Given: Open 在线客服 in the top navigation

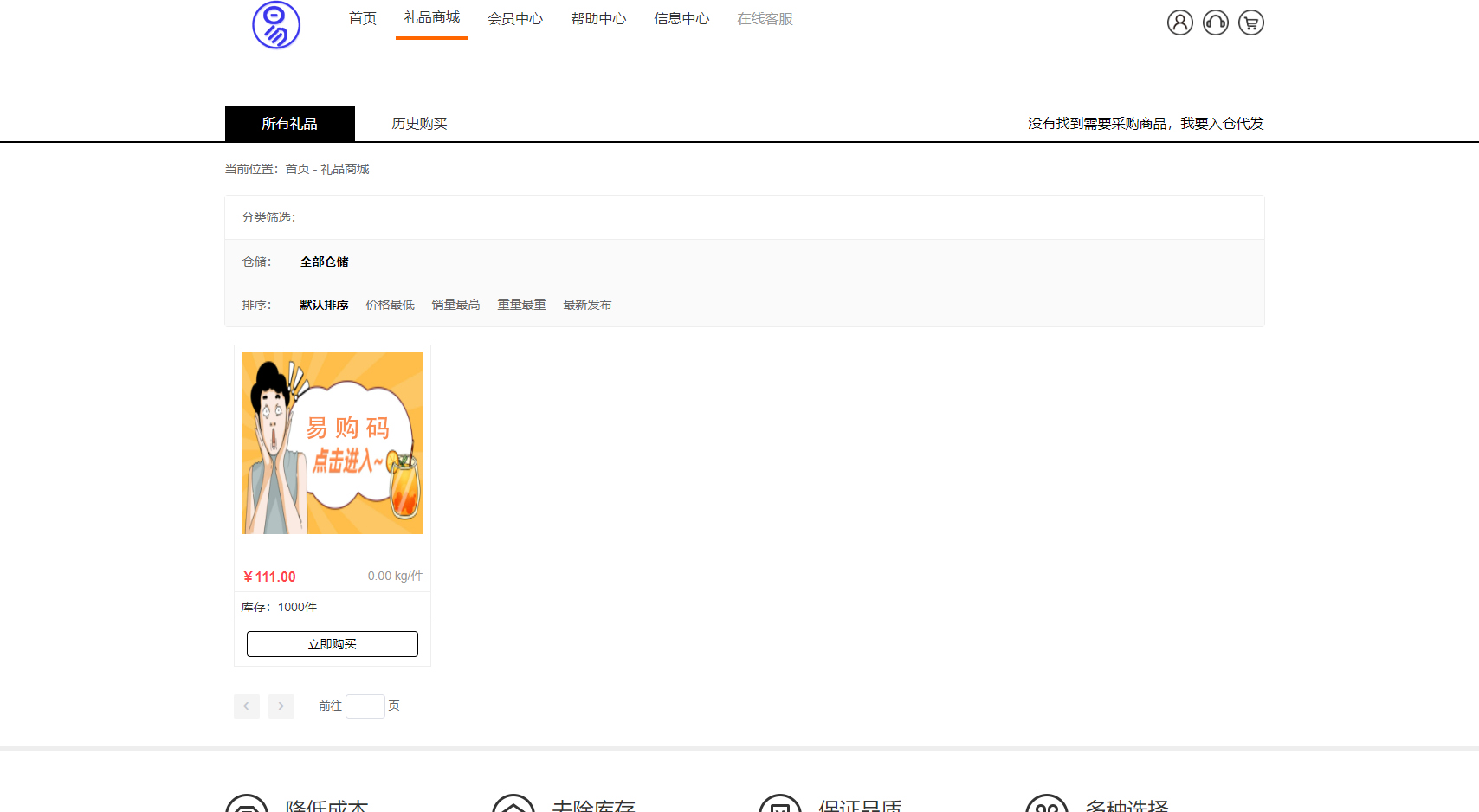Looking at the screenshot, I should [x=765, y=19].
